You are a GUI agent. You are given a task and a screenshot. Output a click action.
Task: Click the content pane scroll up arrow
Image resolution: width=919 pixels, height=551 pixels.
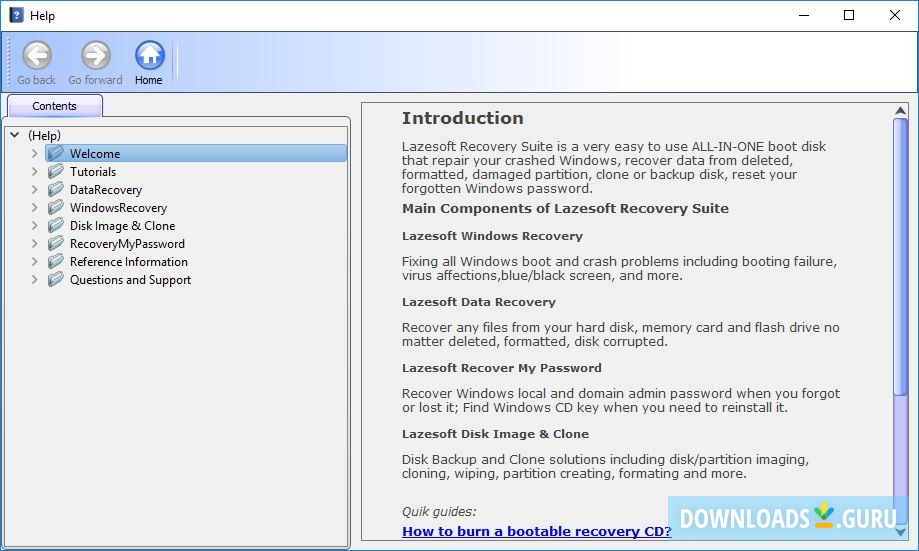[901, 111]
